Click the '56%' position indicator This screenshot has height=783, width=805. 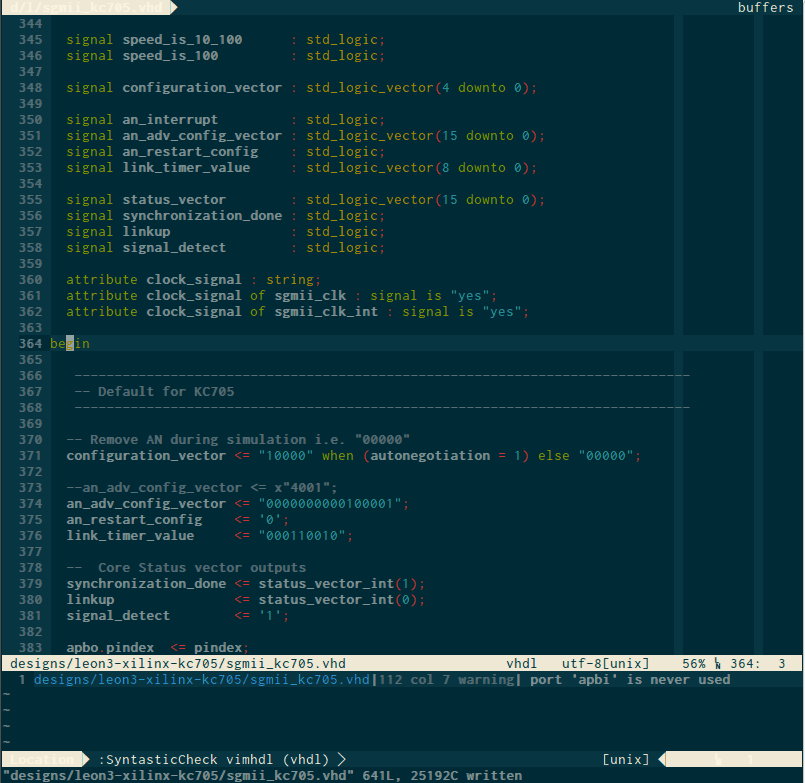694,663
